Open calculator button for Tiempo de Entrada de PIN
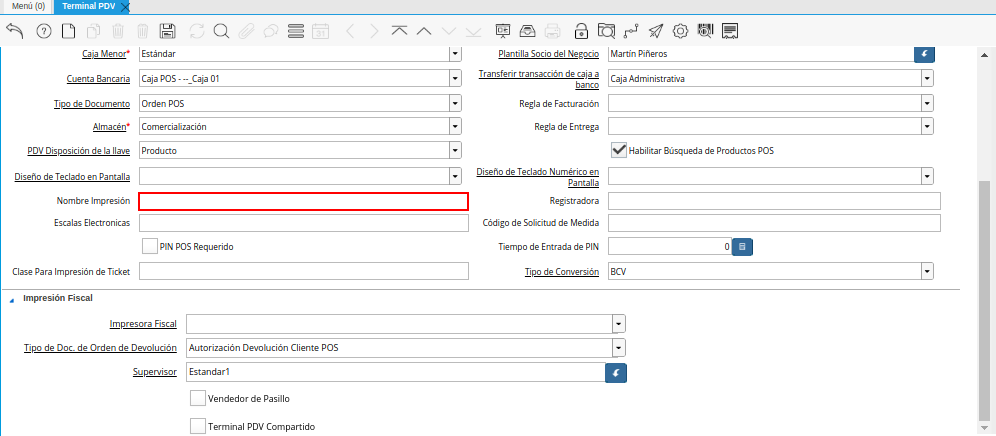Image resolution: width=996 pixels, height=436 pixels. 743,247
